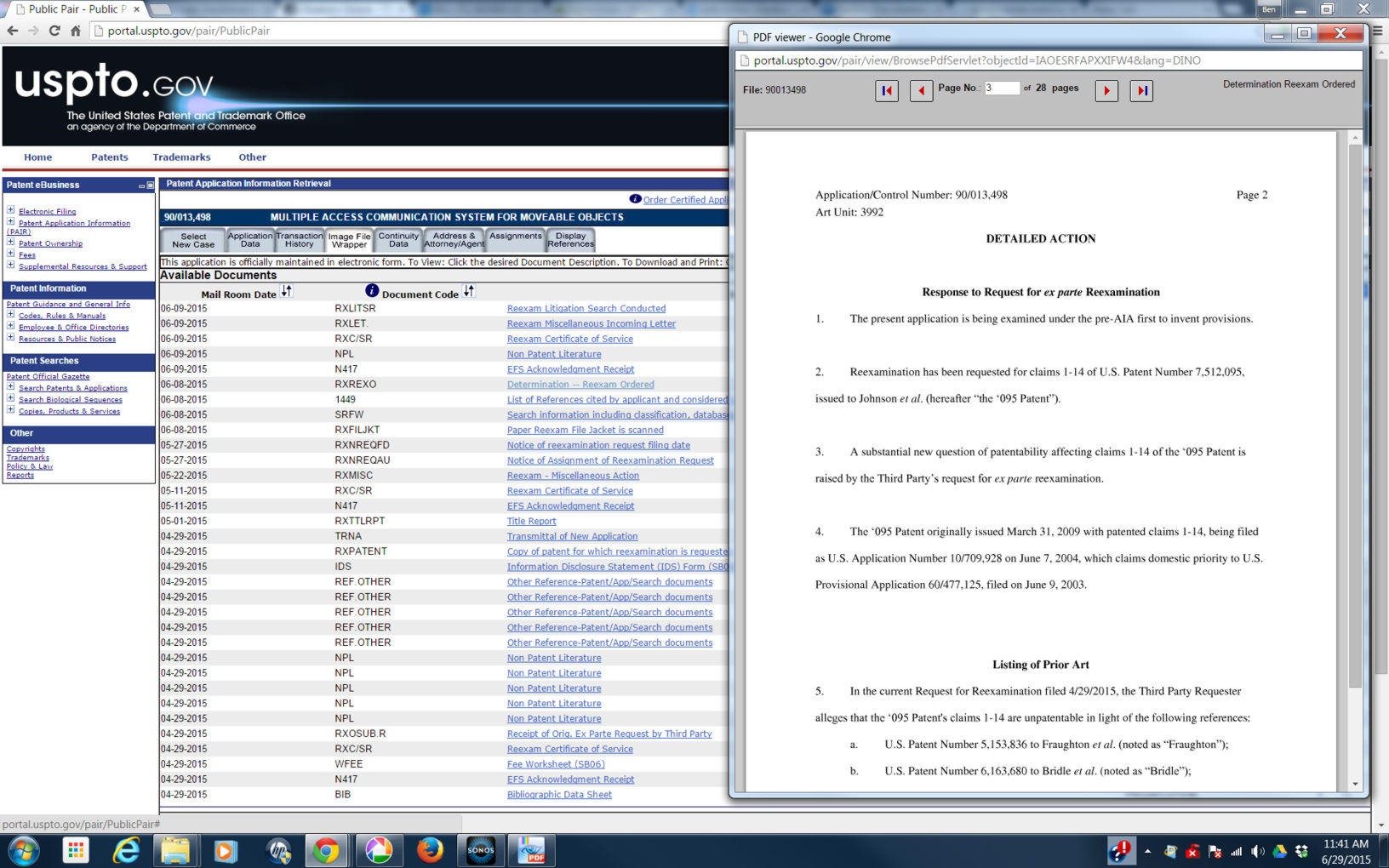Open Transmittal of New Application link
This screenshot has height=868, width=1389.
(572, 537)
